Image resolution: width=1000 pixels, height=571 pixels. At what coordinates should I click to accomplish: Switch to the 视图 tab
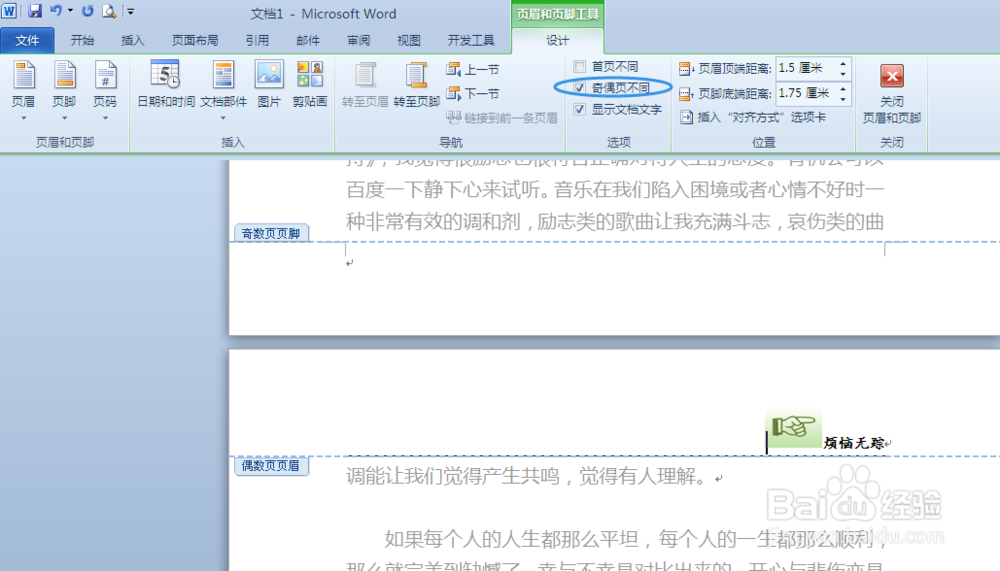(409, 40)
